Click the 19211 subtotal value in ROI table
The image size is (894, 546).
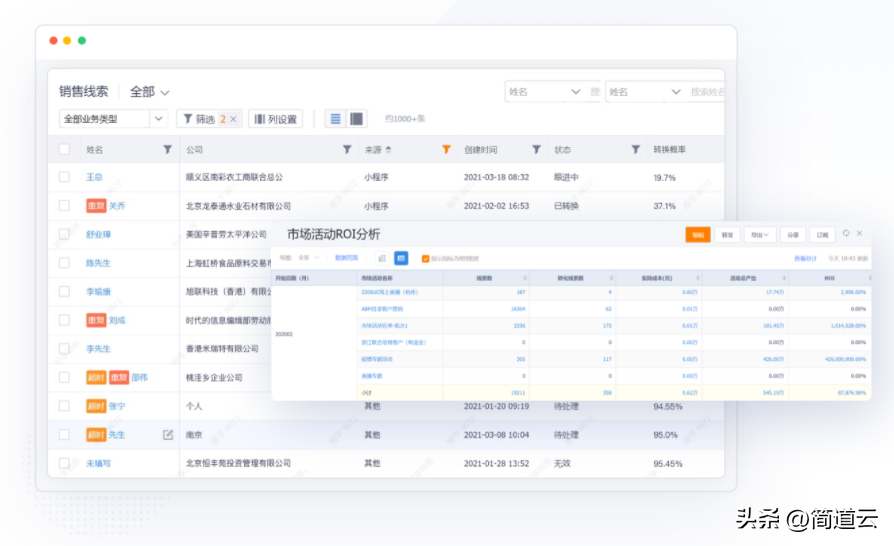pyautogui.click(x=518, y=393)
